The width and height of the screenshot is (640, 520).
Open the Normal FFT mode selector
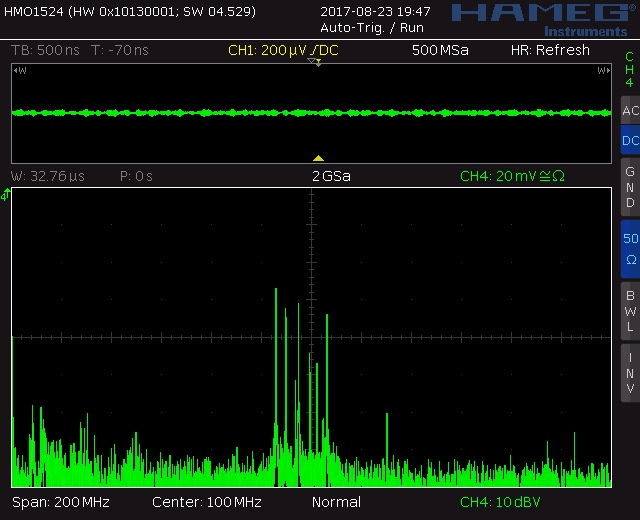pyautogui.click(x=336, y=501)
